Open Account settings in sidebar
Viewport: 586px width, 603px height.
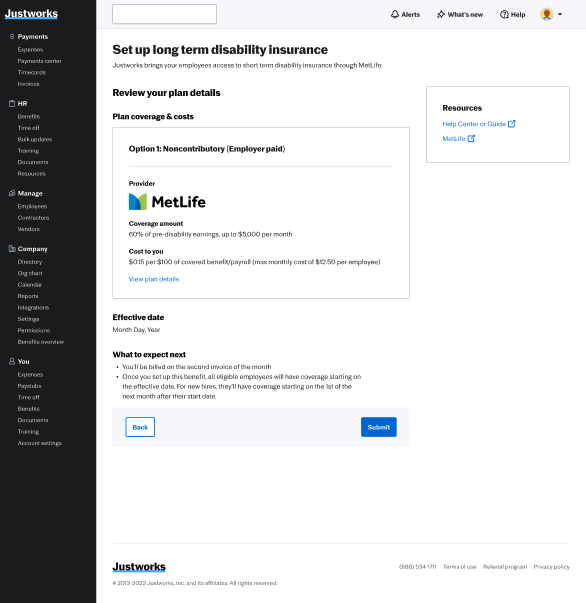pos(40,443)
